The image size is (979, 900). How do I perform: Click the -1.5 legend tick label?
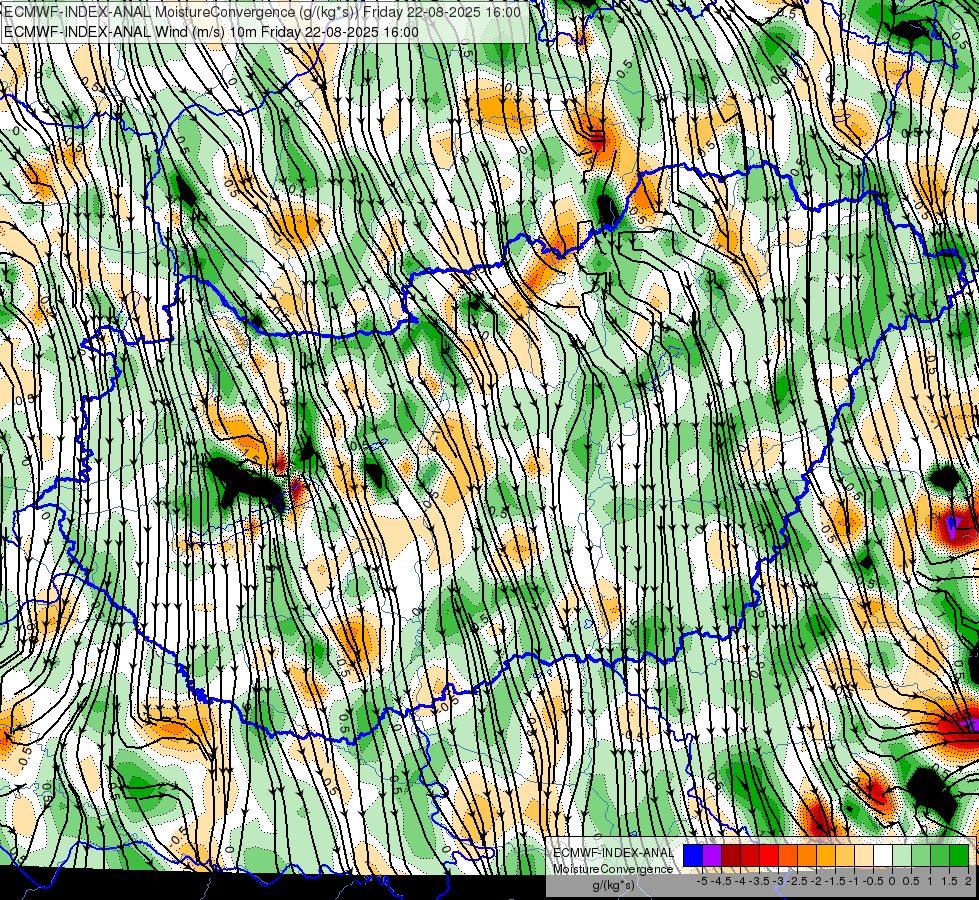[835, 881]
